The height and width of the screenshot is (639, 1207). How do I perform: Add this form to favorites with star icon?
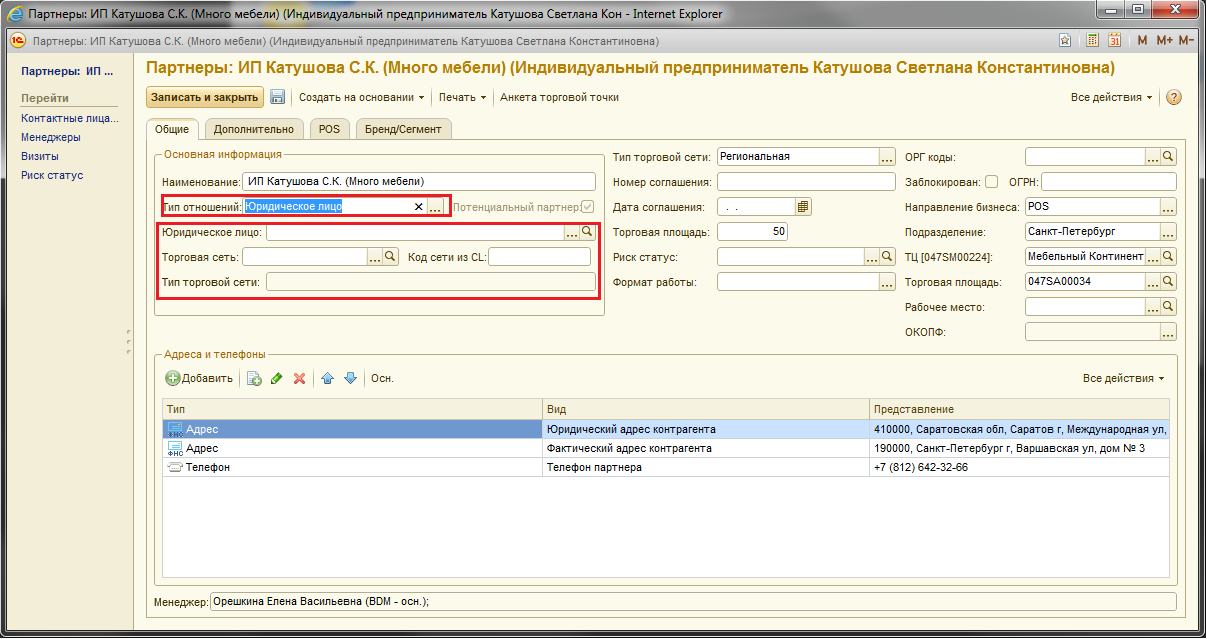coord(1065,41)
